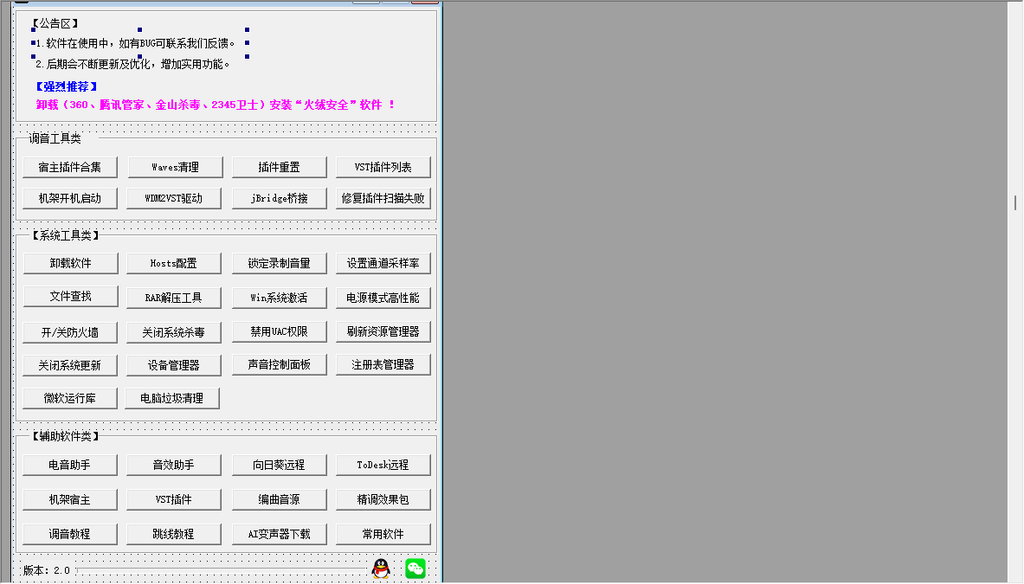This screenshot has height=584, width=1024.
Task: Click the 机架宿主 button
Action: tap(70, 500)
